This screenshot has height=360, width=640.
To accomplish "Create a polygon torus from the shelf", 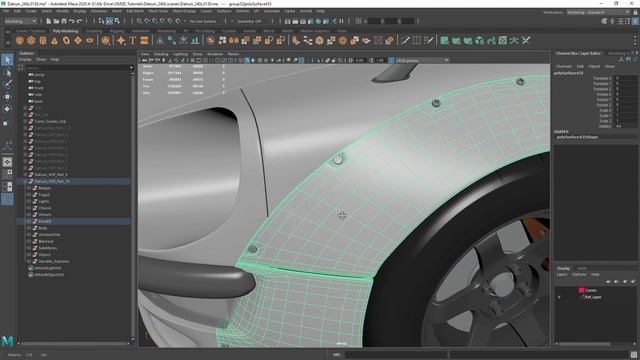I will tap(66, 40).
